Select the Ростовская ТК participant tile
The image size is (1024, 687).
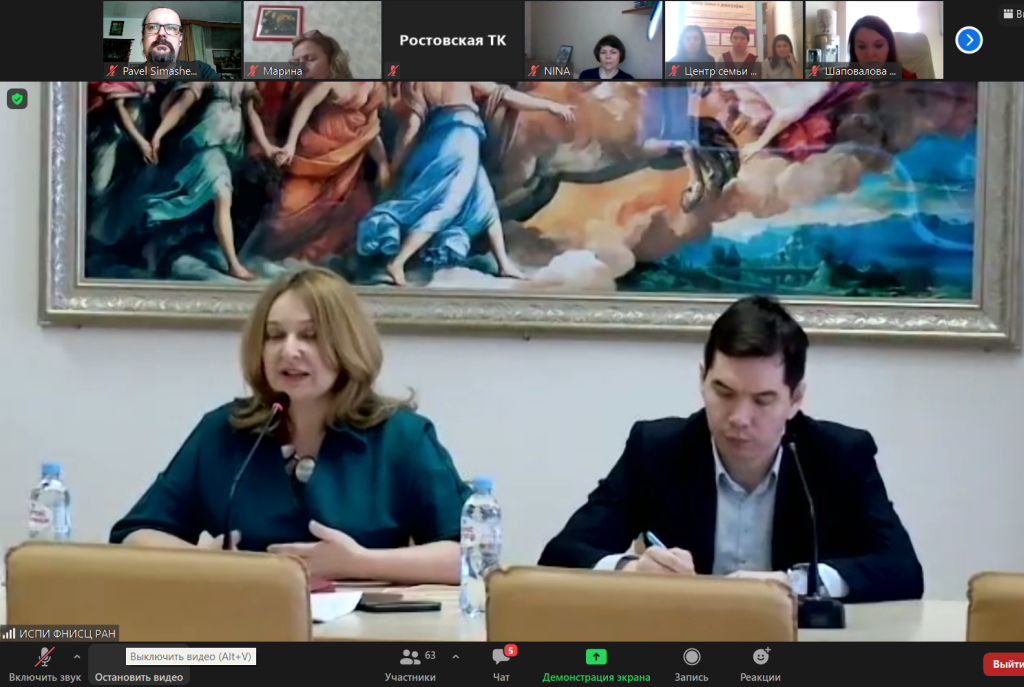(453, 40)
